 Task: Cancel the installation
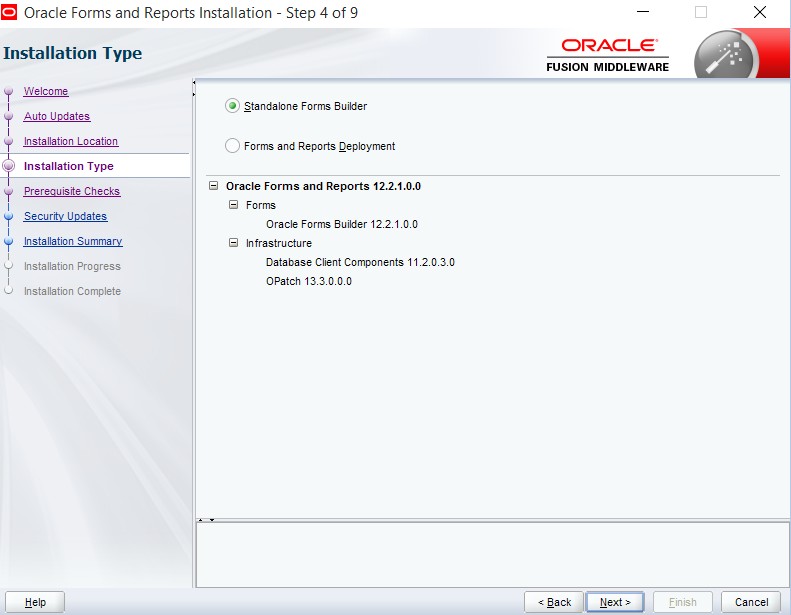click(x=751, y=602)
